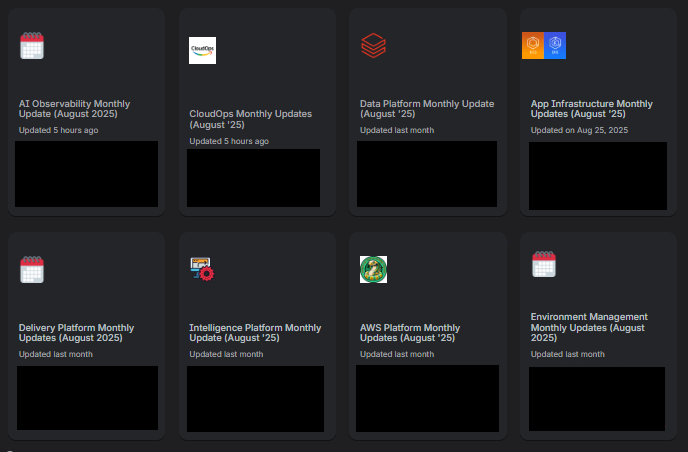This screenshot has height=452, width=688.
Task: Click 'Updated 5 hours ago' under AI Observability
Action: [58, 130]
